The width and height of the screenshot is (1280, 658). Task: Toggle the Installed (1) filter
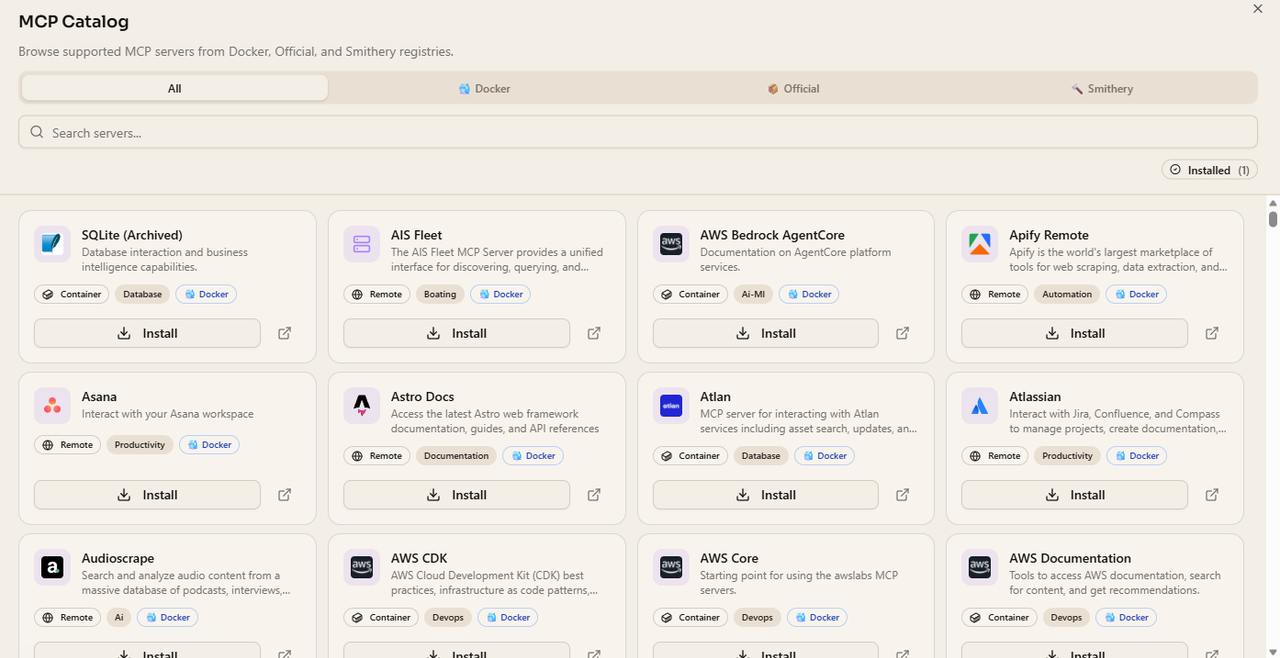(x=1209, y=170)
